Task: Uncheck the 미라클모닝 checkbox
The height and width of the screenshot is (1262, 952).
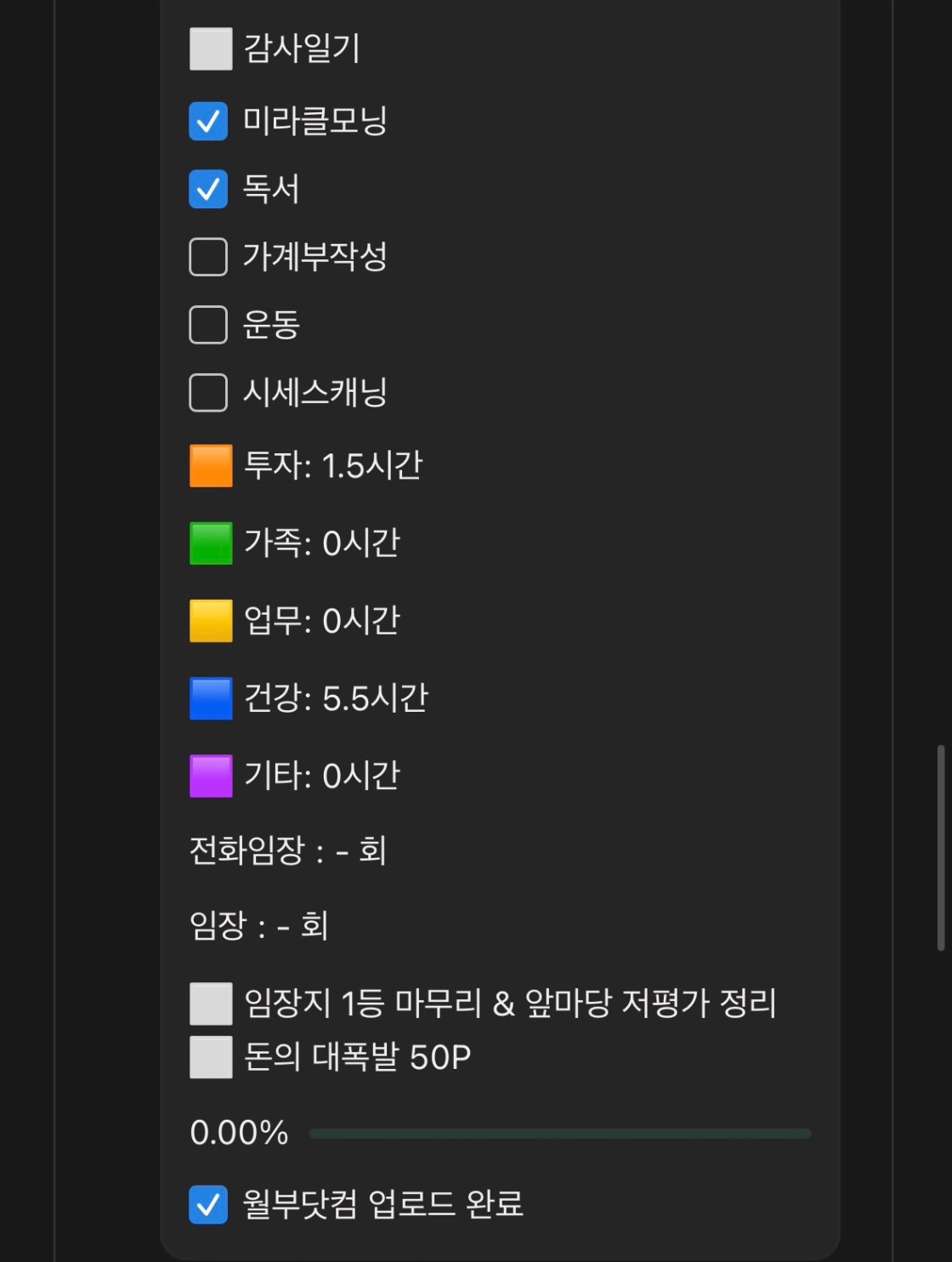Action: (208, 121)
